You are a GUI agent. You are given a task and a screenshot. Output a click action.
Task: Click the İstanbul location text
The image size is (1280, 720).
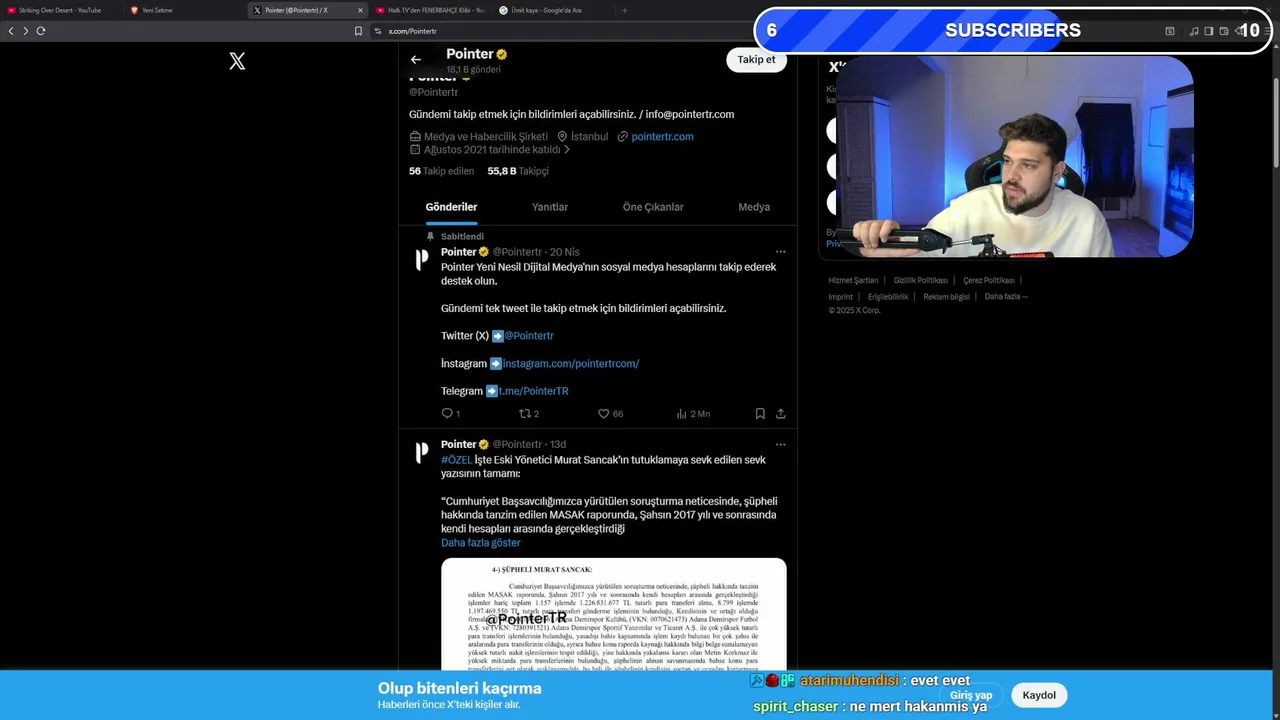coord(589,137)
